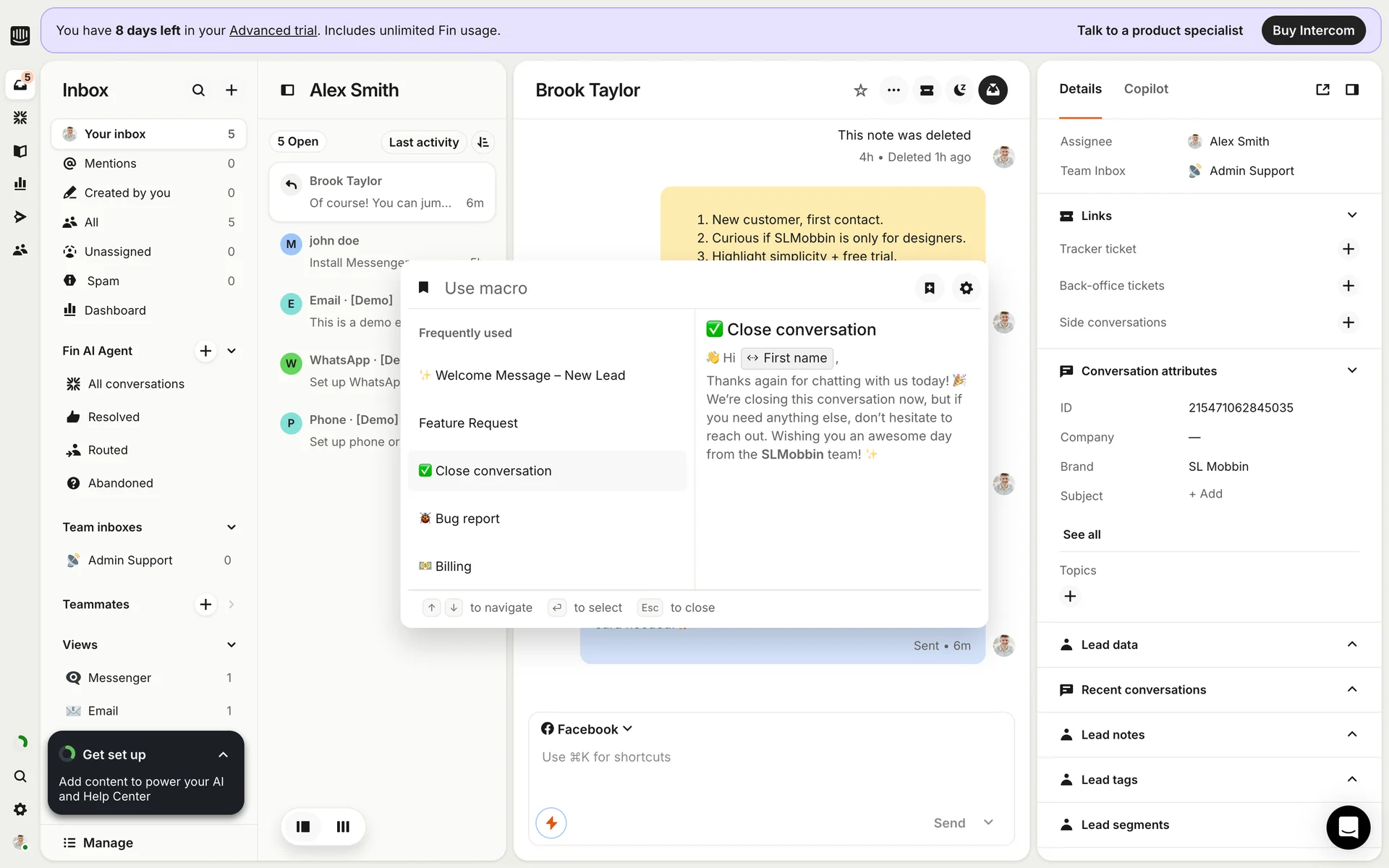
Task: Expand the Lead data section
Action: tap(1351, 644)
